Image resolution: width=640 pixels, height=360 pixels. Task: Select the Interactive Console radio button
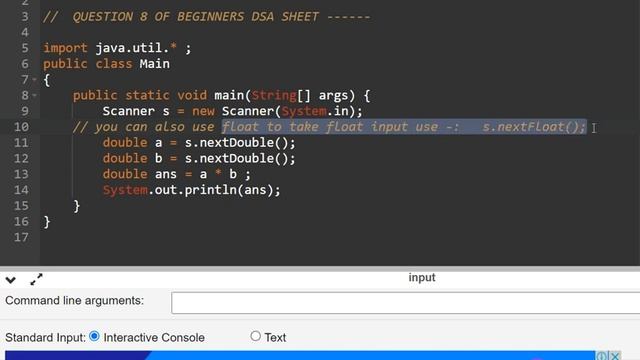[94, 336]
